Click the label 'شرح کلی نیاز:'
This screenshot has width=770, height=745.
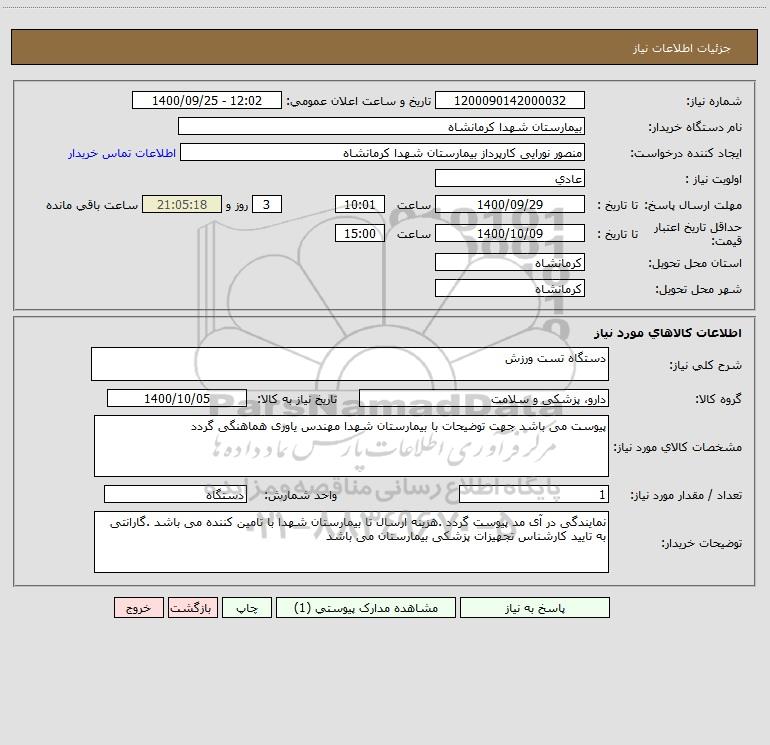pyautogui.click(x=706, y=365)
